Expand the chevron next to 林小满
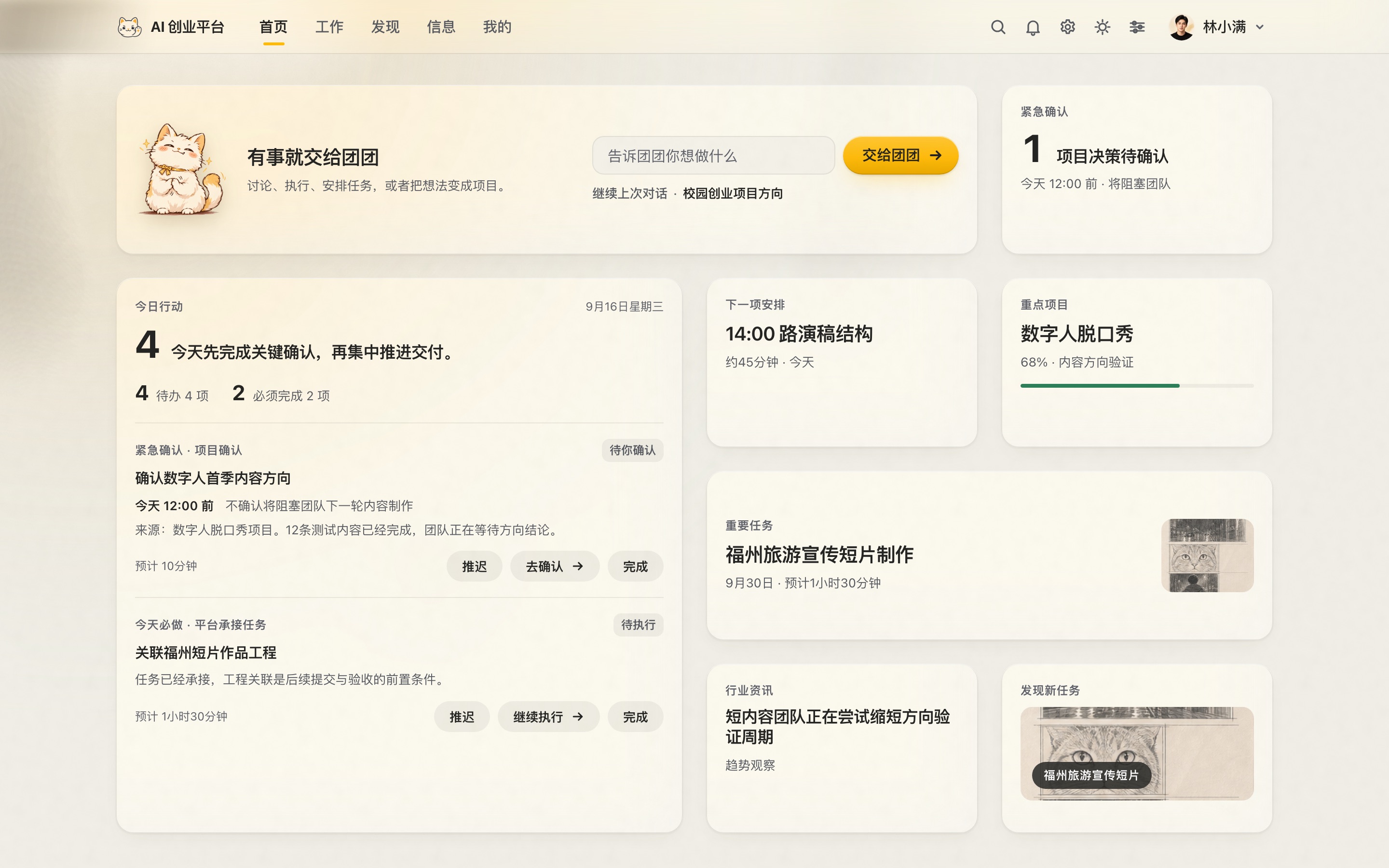 tap(1260, 27)
